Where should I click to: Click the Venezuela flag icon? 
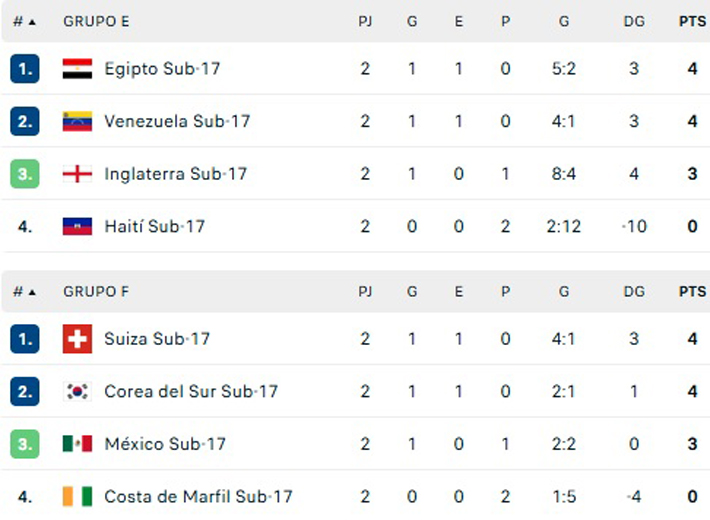click(x=77, y=122)
